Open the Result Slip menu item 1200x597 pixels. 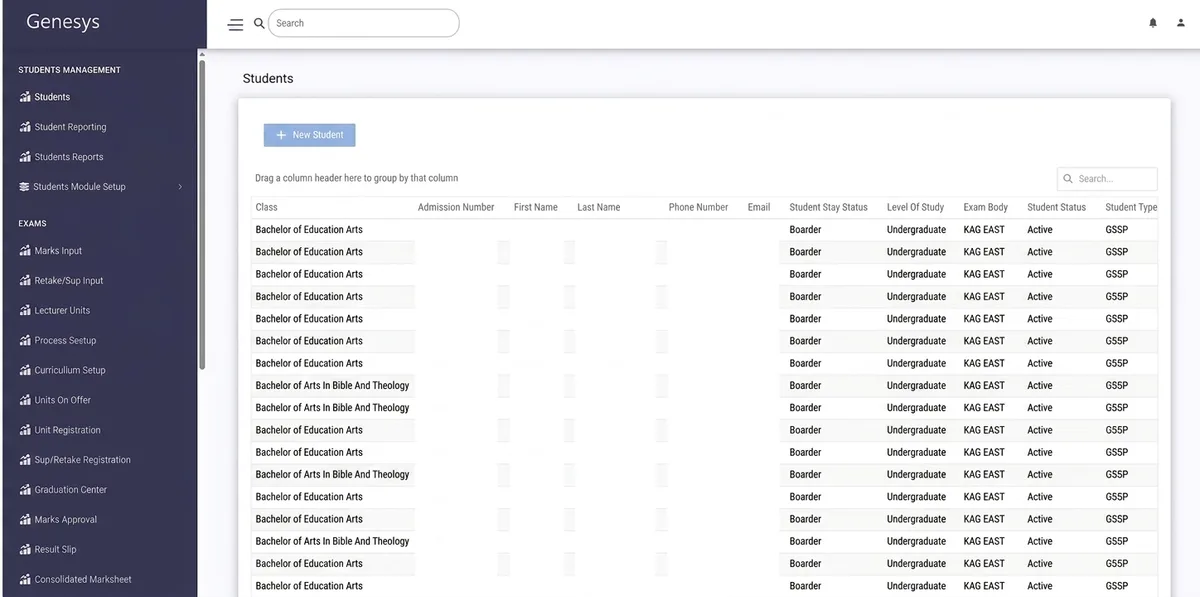pos(55,550)
